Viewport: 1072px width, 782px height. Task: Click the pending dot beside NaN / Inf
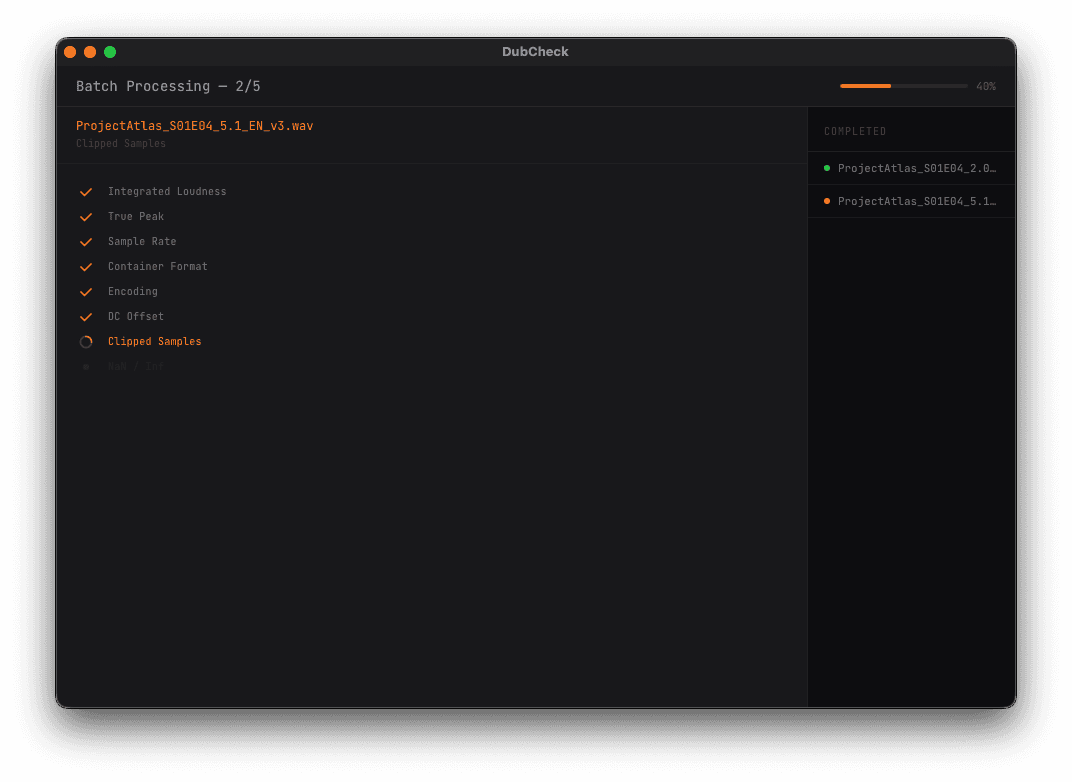[x=86, y=367]
